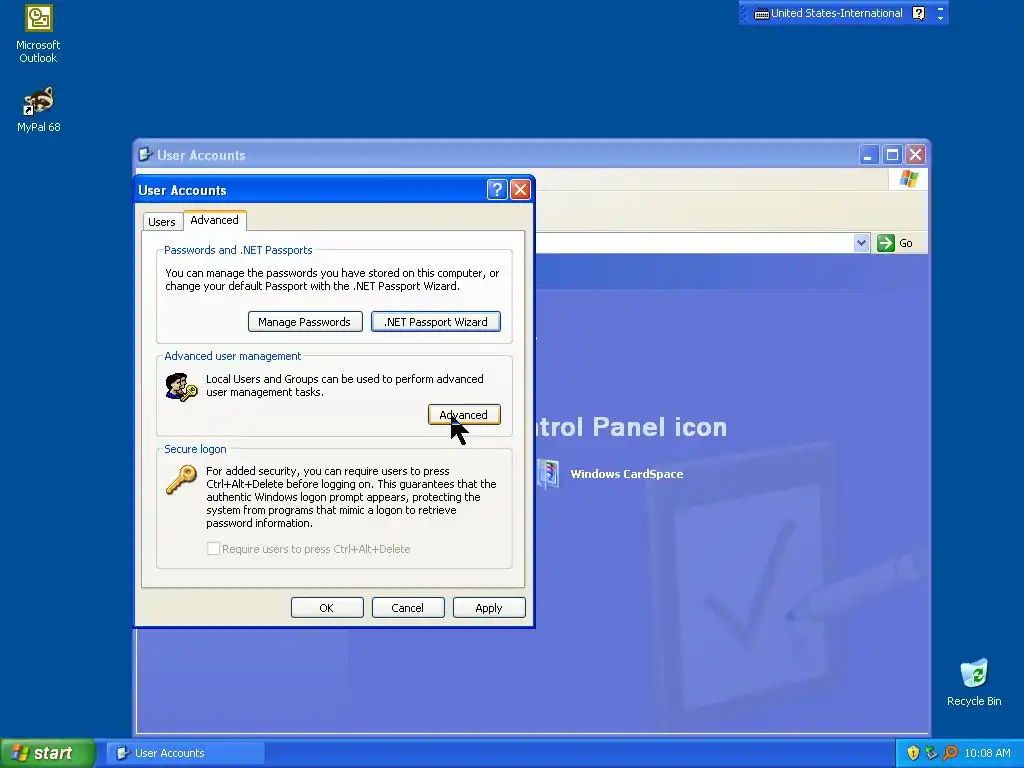Cancel the User Accounts dialog

pos(408,607)
